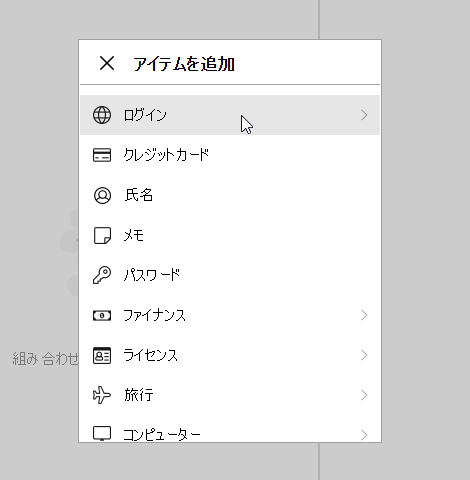Click the banknote icon for ファイナンス

tap(102, 315)
